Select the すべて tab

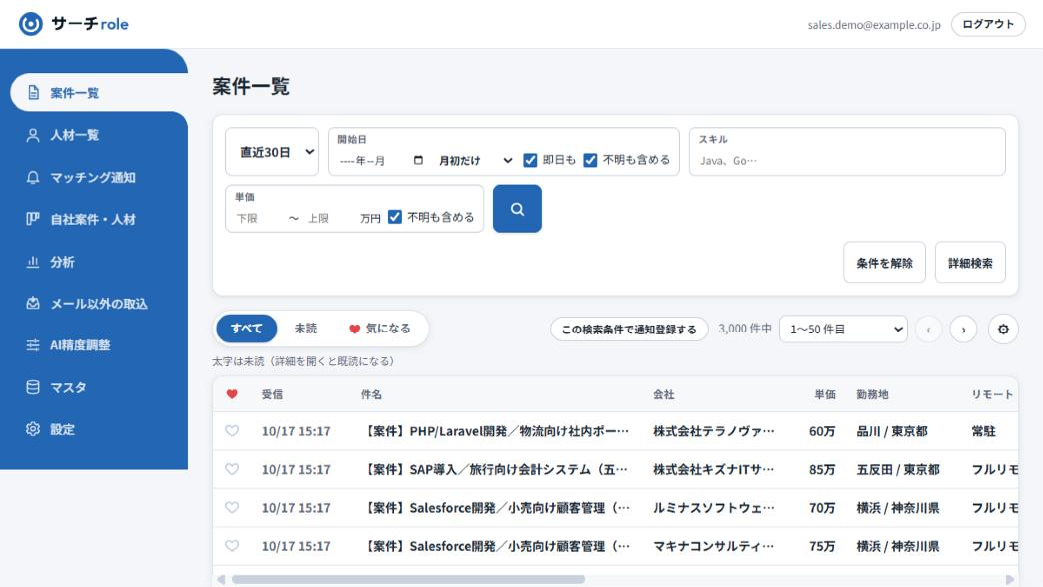point(247,328)
